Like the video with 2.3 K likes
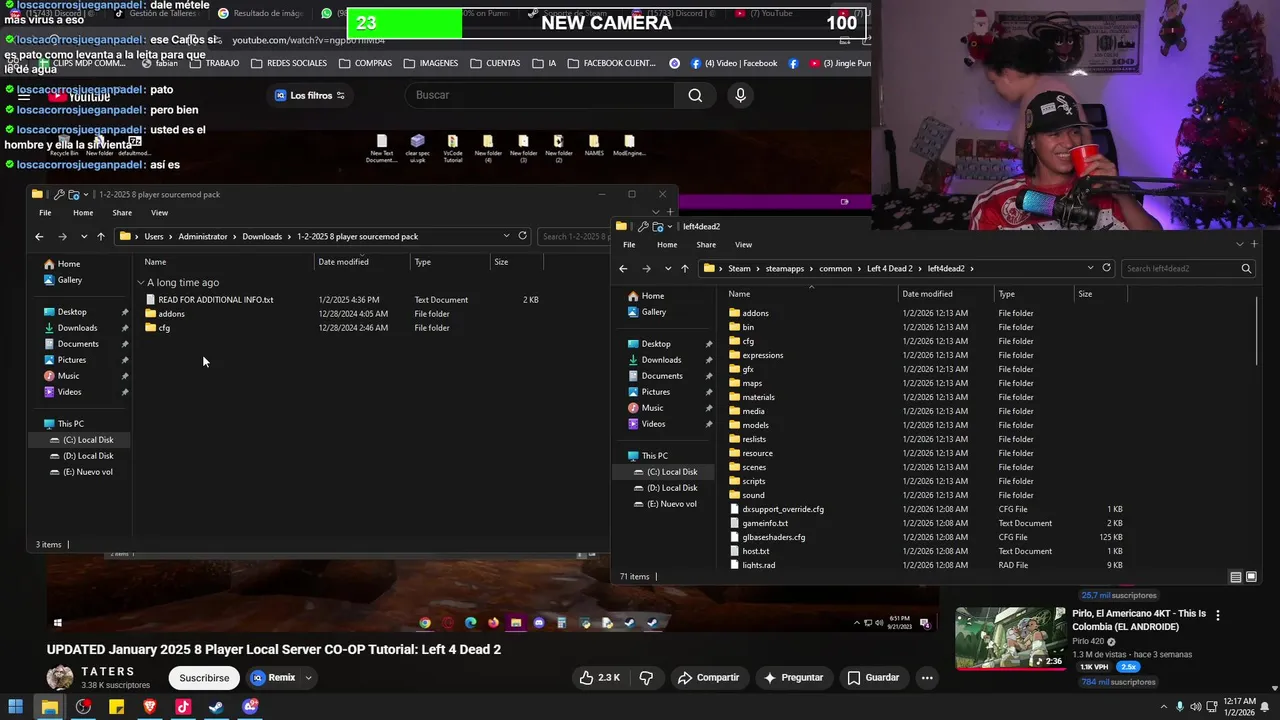Viewport: 1280px width, 720px height. 599,678
